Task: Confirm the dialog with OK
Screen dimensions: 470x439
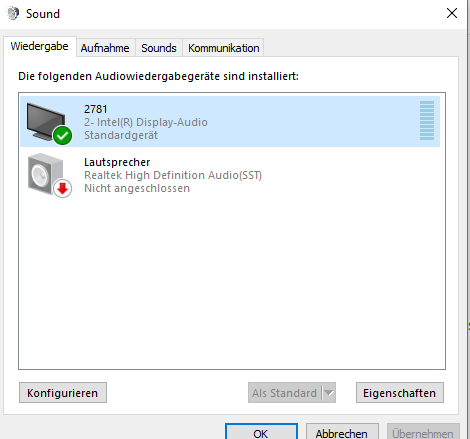Action: 261,432
